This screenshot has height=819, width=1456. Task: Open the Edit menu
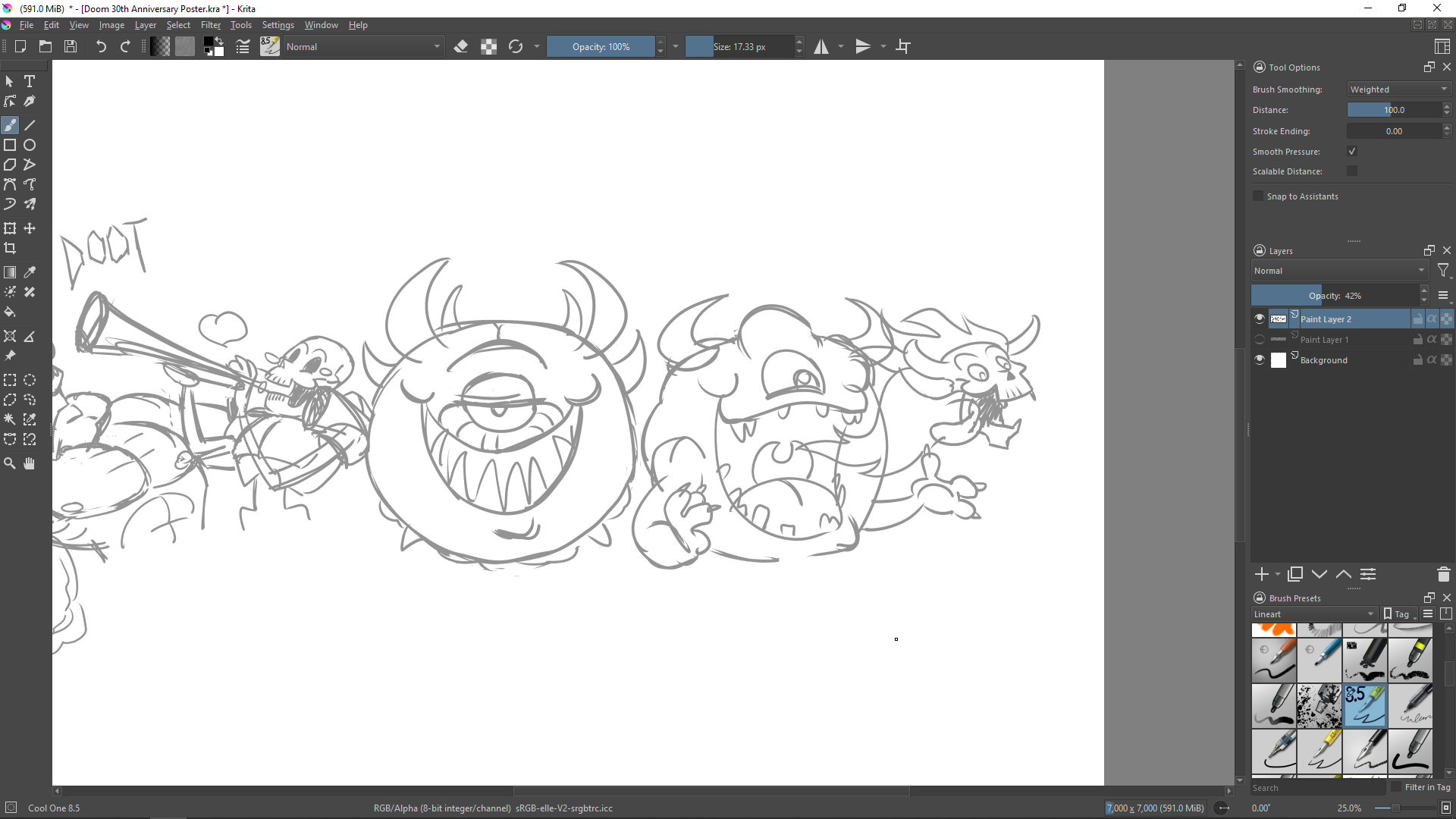tap(52, 25)
